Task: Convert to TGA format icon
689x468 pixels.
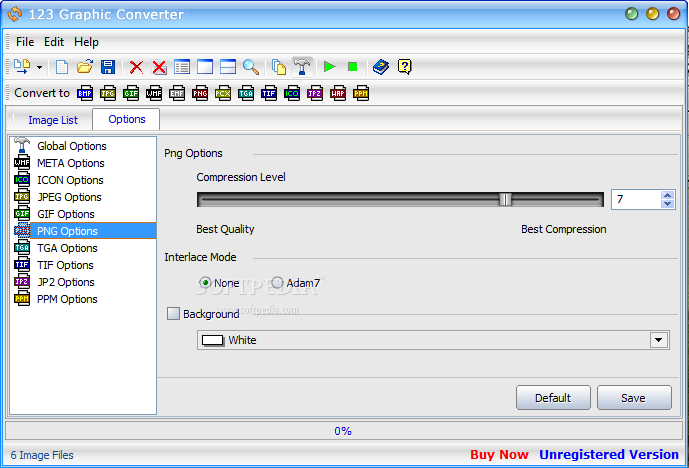Action: tap(246, 93)
